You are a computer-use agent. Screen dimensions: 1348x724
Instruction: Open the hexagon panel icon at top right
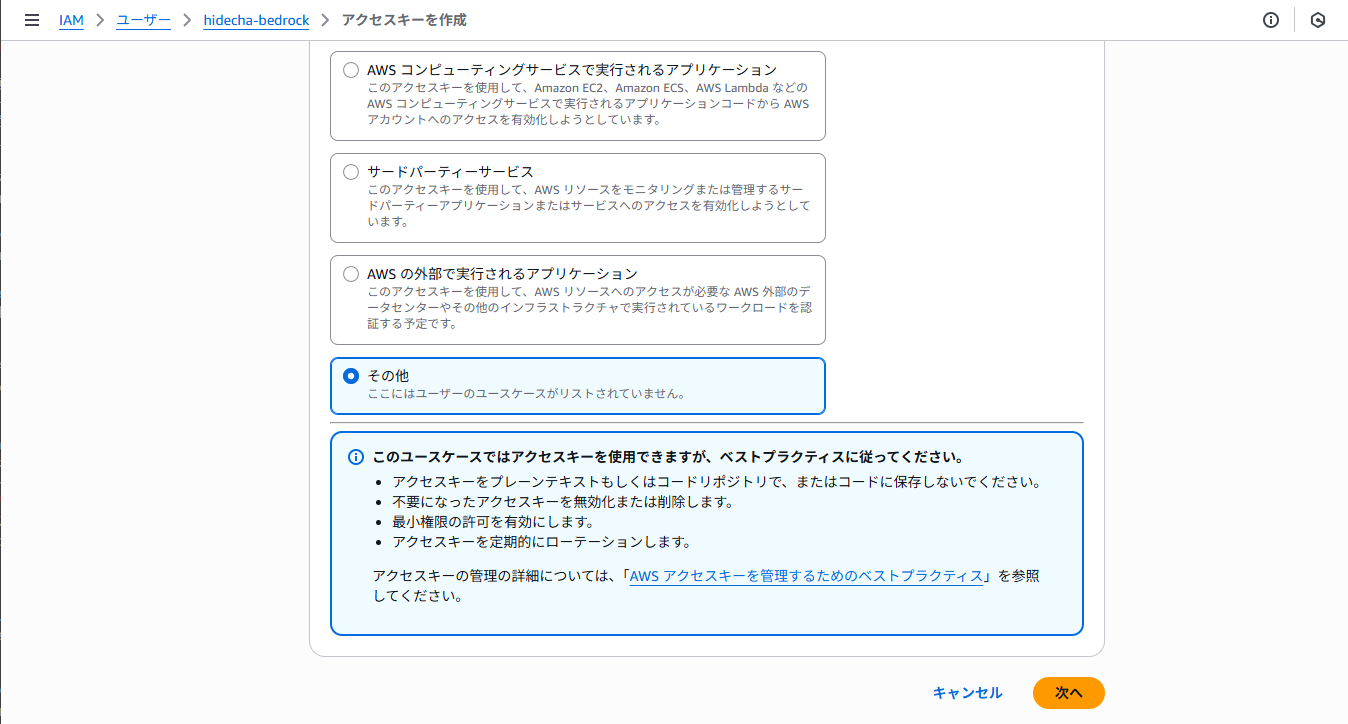click(x=1318, y=20)
